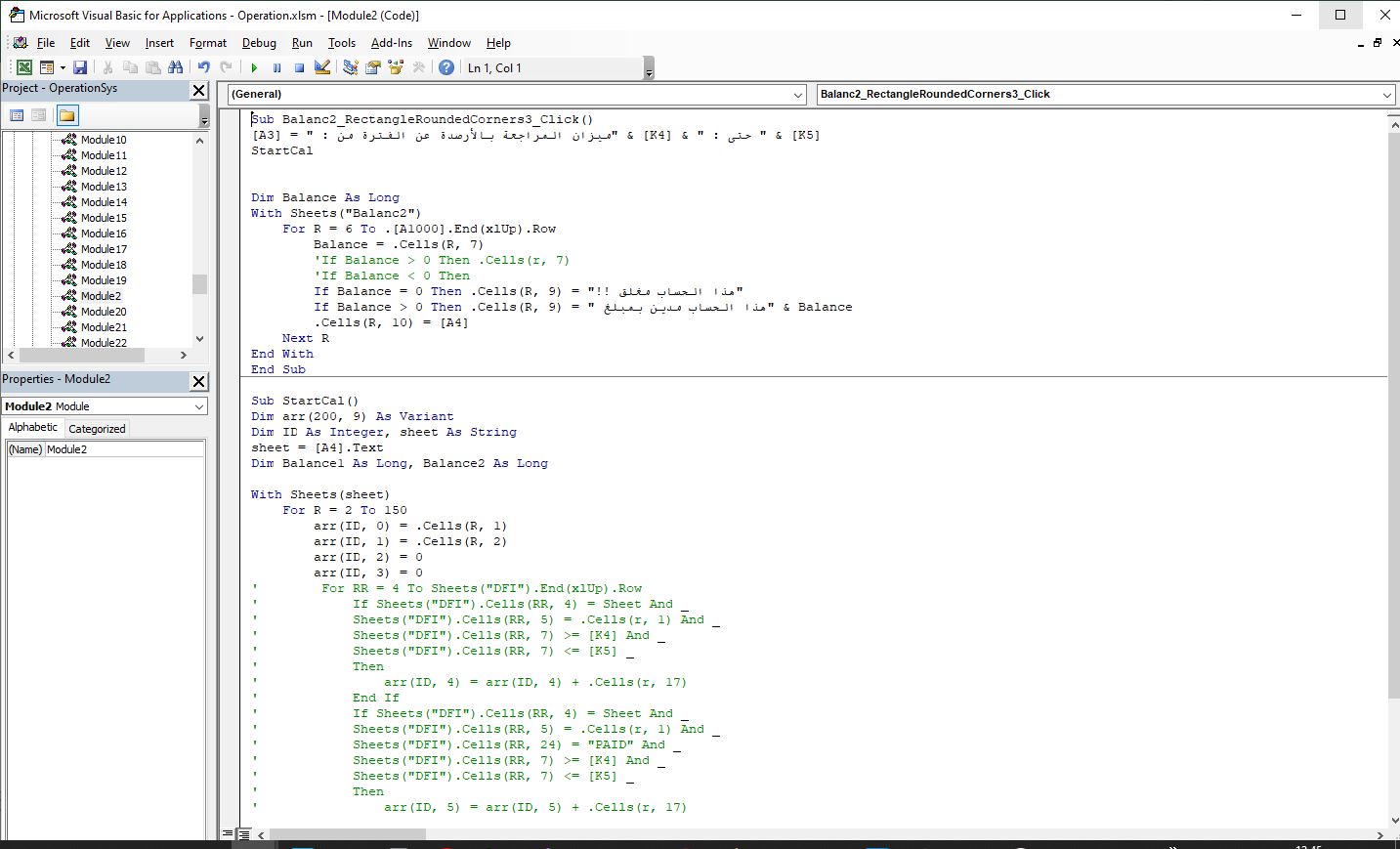Run the macro with the green play button
This screenshot has width=1400, height=849.
[254, 67]
